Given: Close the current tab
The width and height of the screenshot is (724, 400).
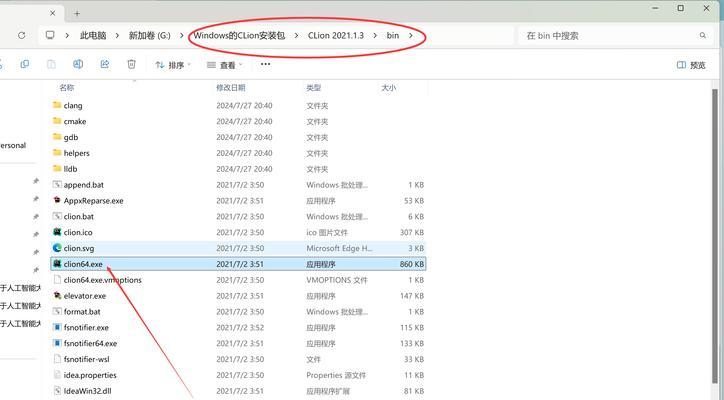Looking at the screenshot, I should tap(53, 13).
